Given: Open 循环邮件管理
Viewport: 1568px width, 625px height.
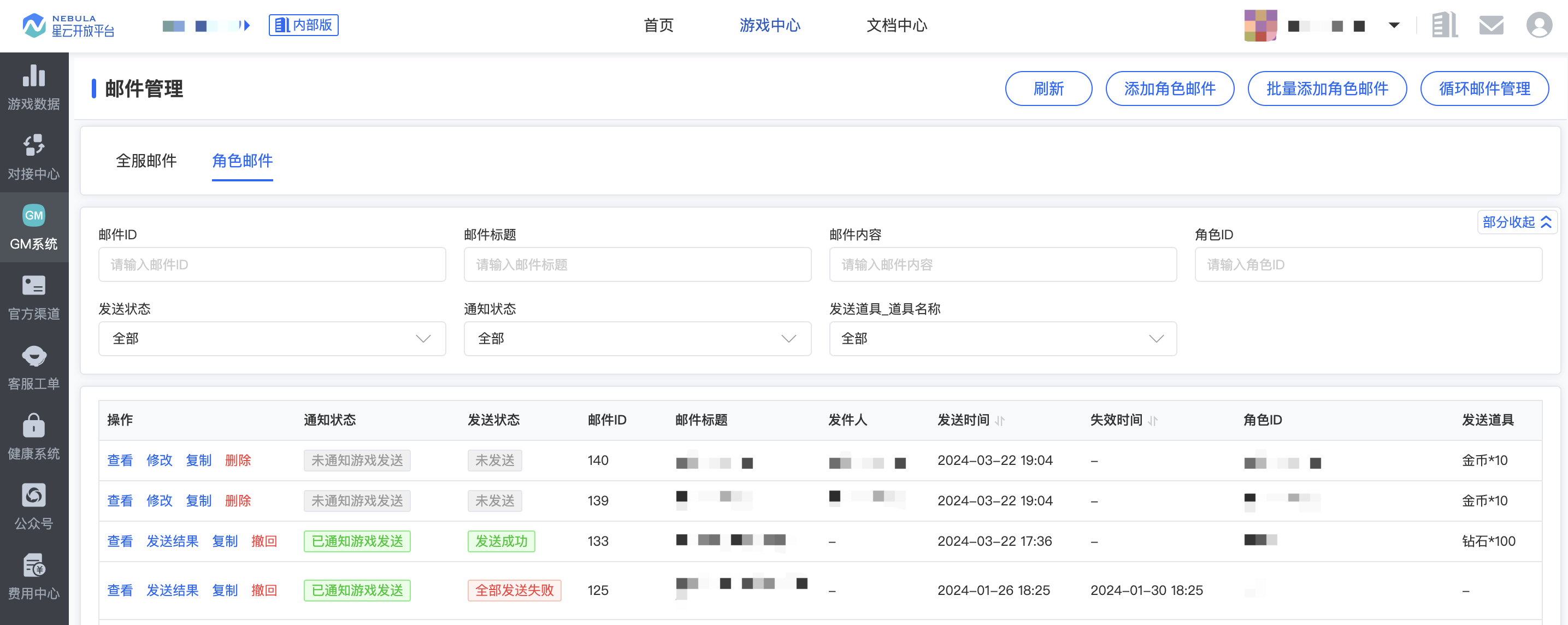Looking at the screenshot, I should point(1484,89).
